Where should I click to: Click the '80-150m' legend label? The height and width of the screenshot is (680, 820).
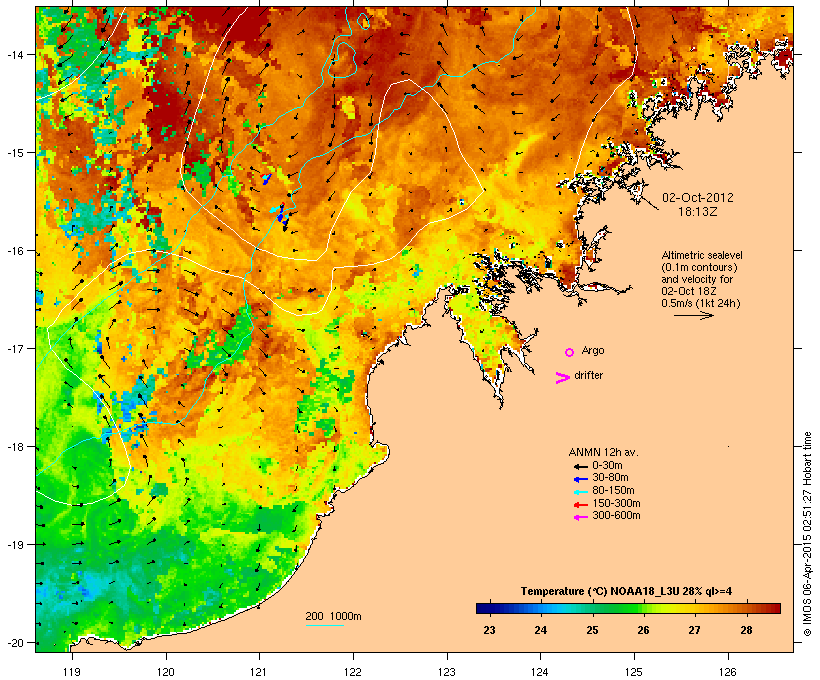613,491
